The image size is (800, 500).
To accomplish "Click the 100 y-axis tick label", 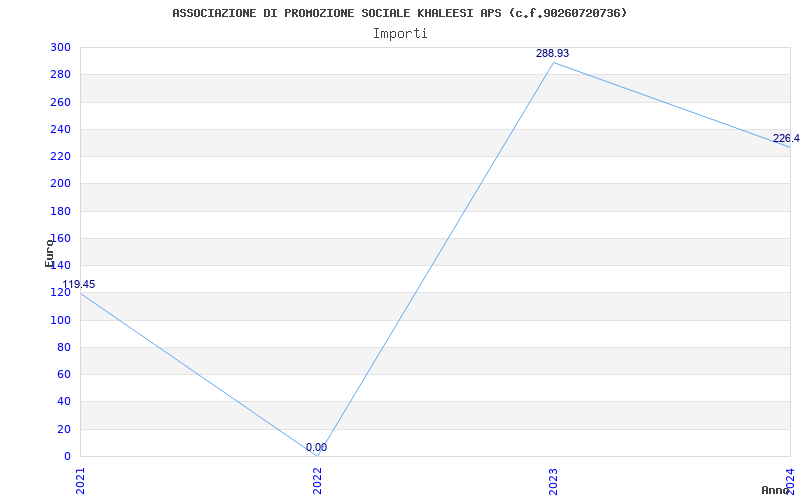I will click(x=60, y=320).
